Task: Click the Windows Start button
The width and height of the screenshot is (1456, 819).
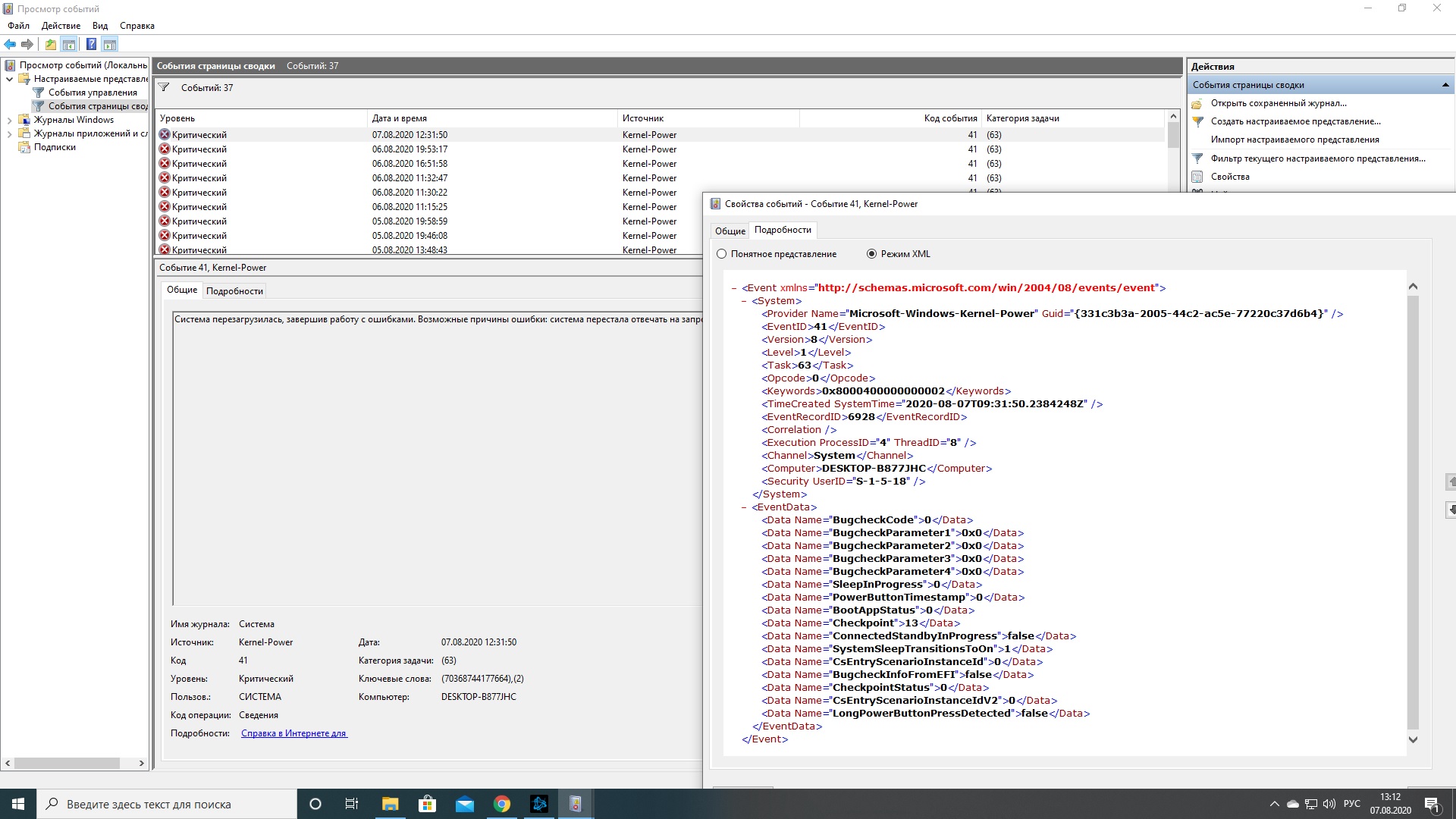Action: coord(18,804)
